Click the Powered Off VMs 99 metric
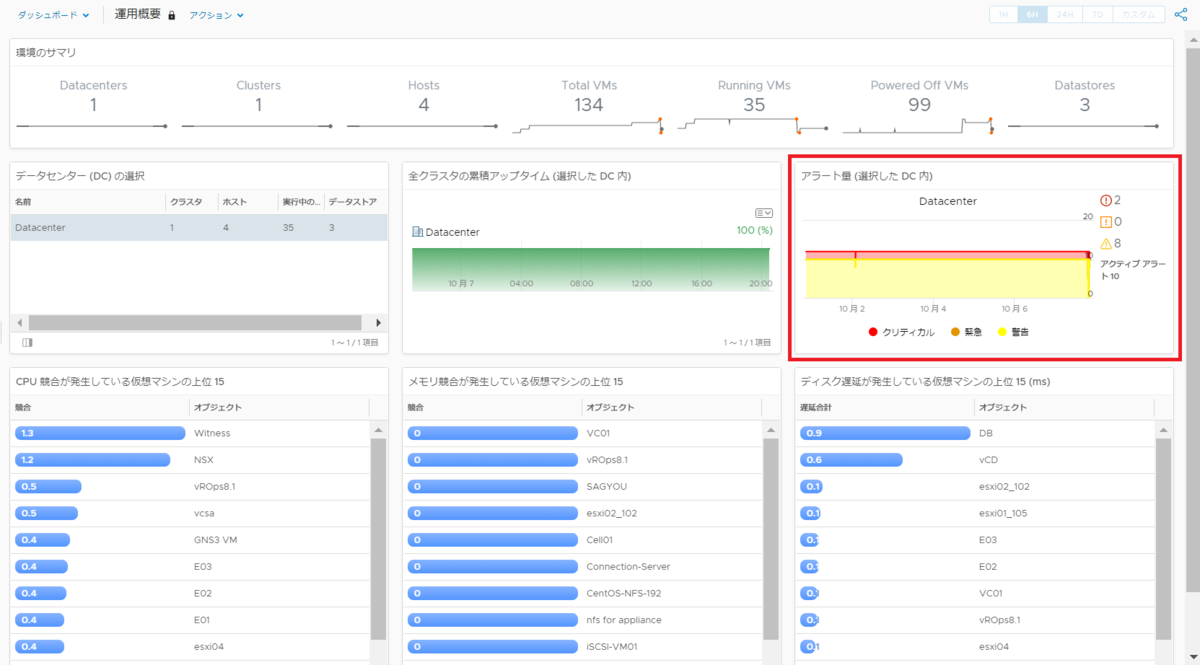1200x665 pixels. pyautogui.click(x=919, y=104)
